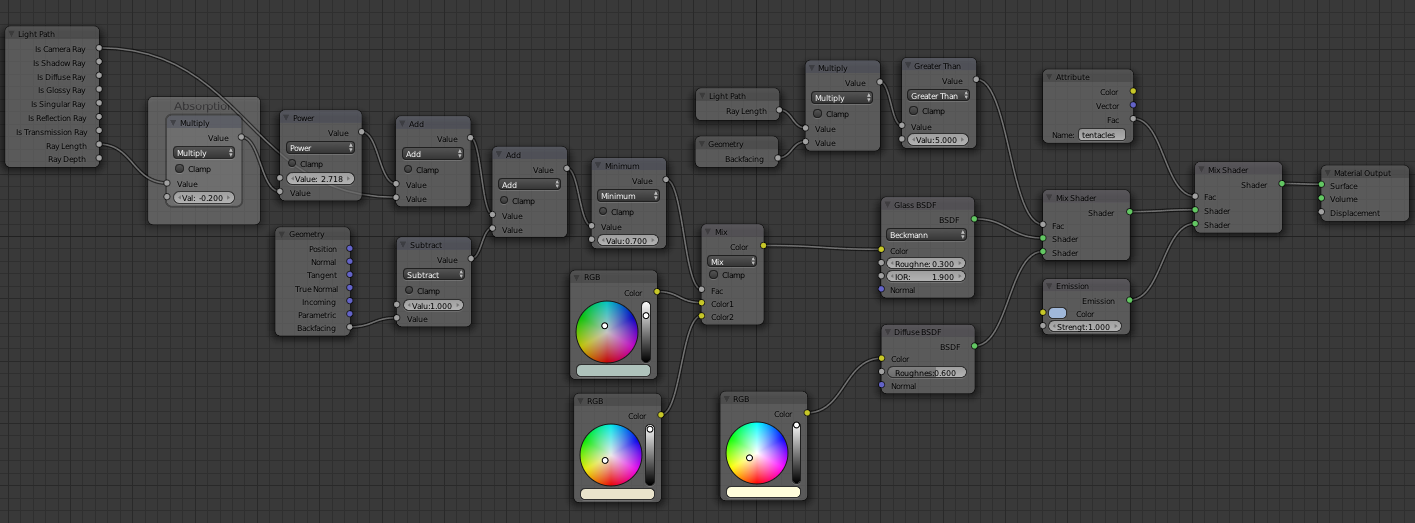Toggle Clamp on the Add node right of Power
The width and height of the screenshot is (1415, 523).
pos(408,169)
